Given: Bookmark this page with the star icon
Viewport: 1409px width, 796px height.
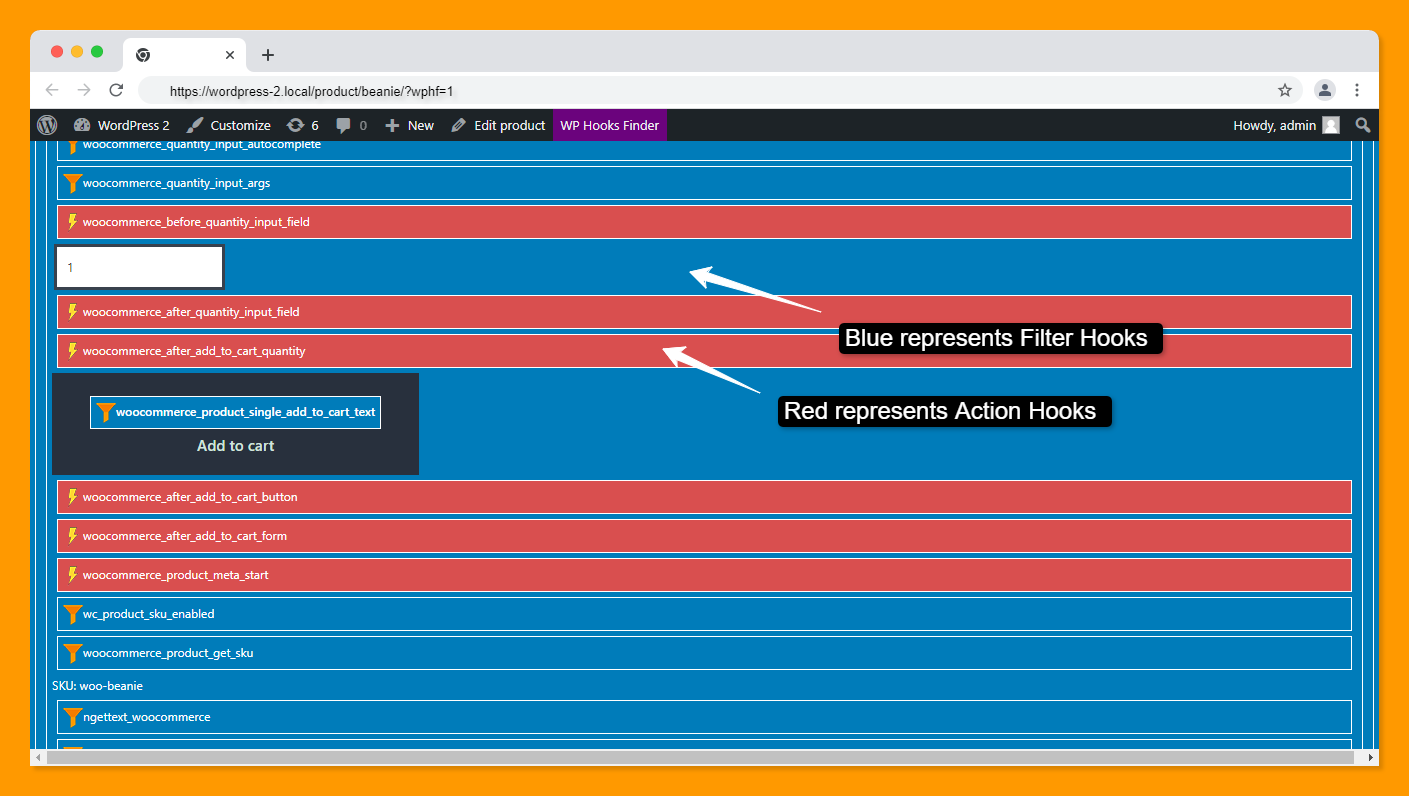Looking at the screenshot, I should pyautogui.click(x=1285, y=90).
